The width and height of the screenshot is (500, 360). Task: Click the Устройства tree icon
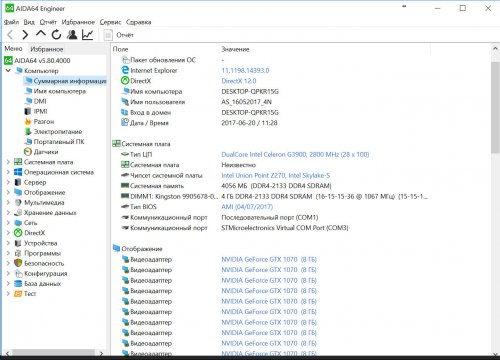coord(18,243)
